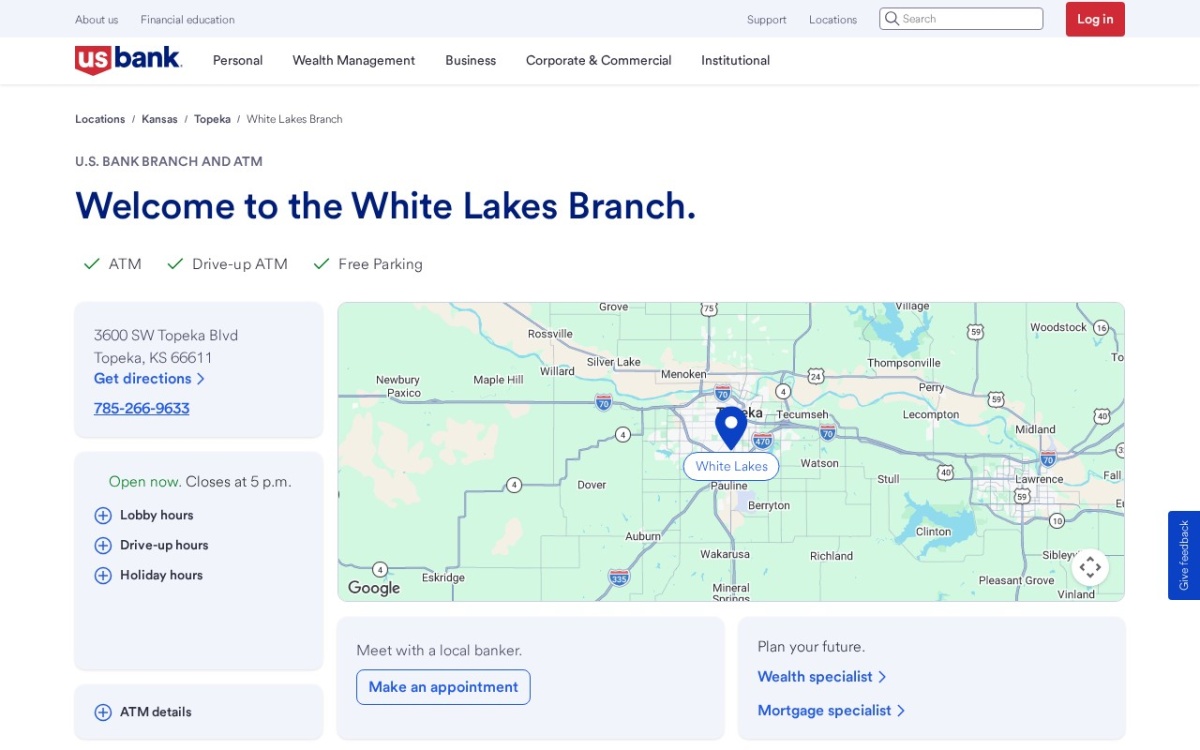The width and height of the screenshot is (1200, 750).
Task: Open Financial education link
Action: pyautogui.click(x=188, y=19)
